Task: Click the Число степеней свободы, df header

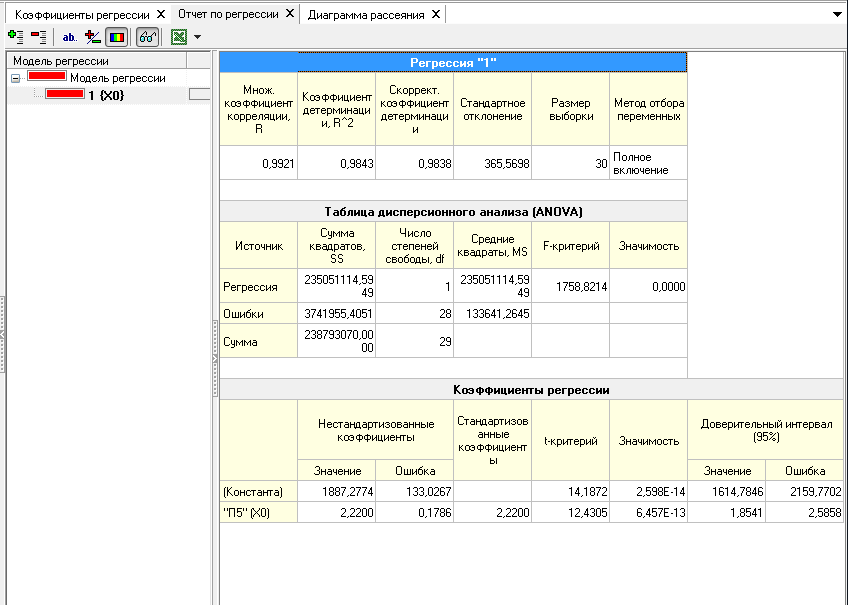Action: pos(414,245)
